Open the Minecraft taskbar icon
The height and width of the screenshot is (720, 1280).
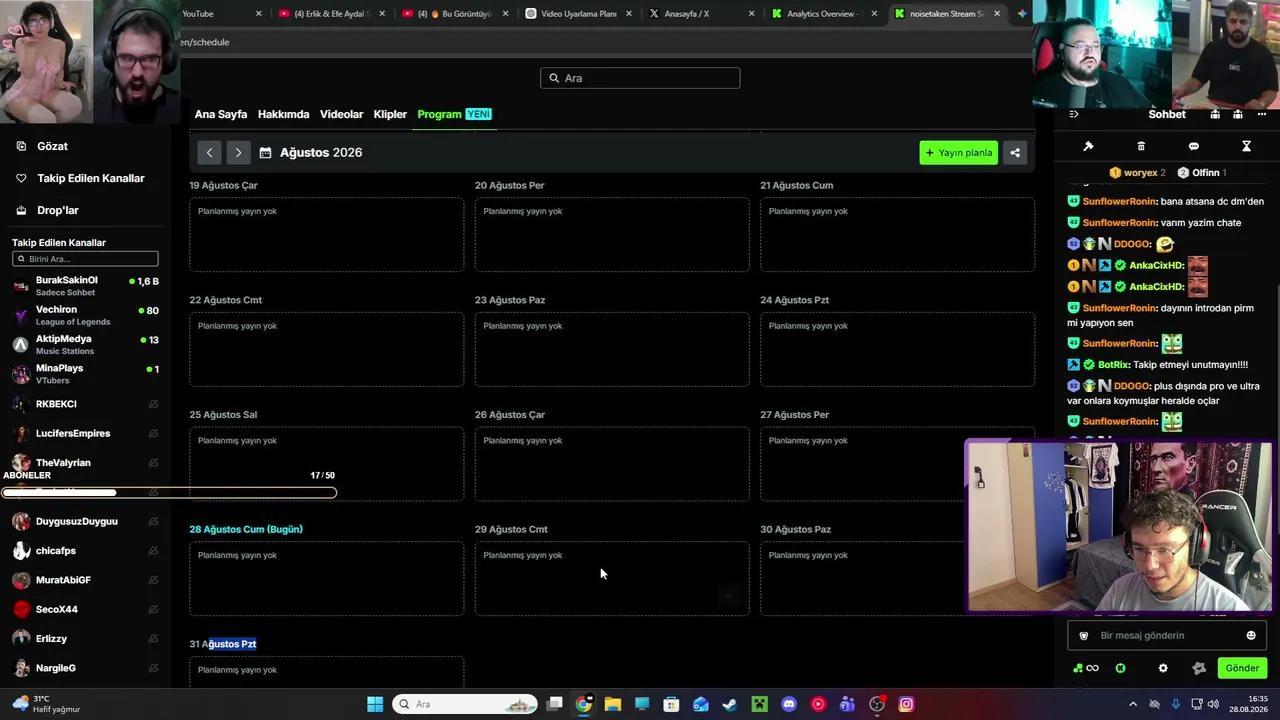point(760,704)
